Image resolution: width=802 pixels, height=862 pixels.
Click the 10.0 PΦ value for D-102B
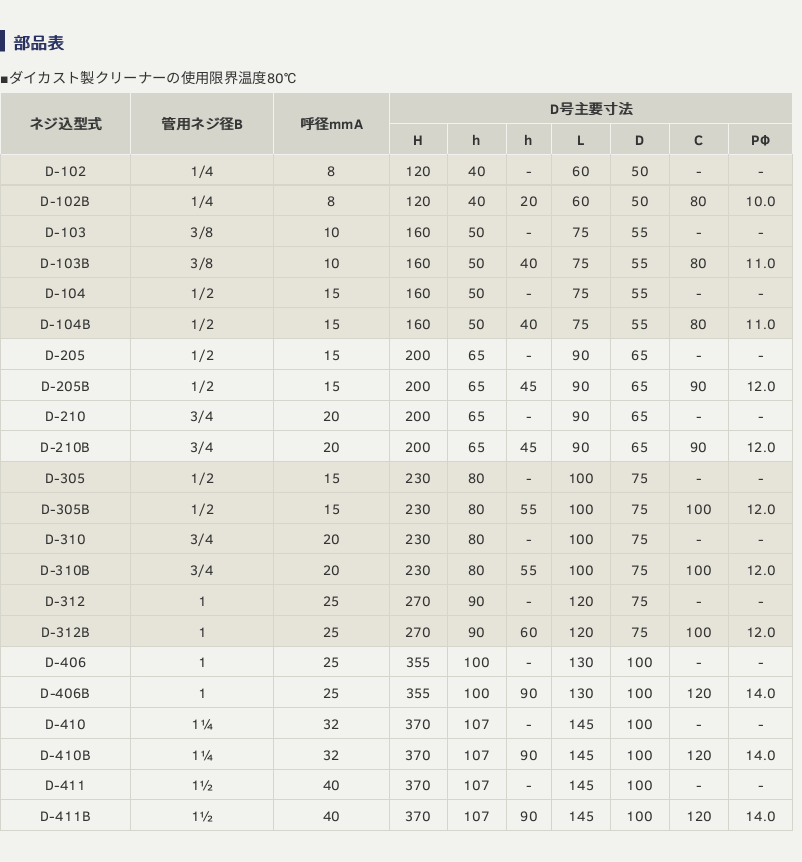pyautogui.click(x=760, y=201)
